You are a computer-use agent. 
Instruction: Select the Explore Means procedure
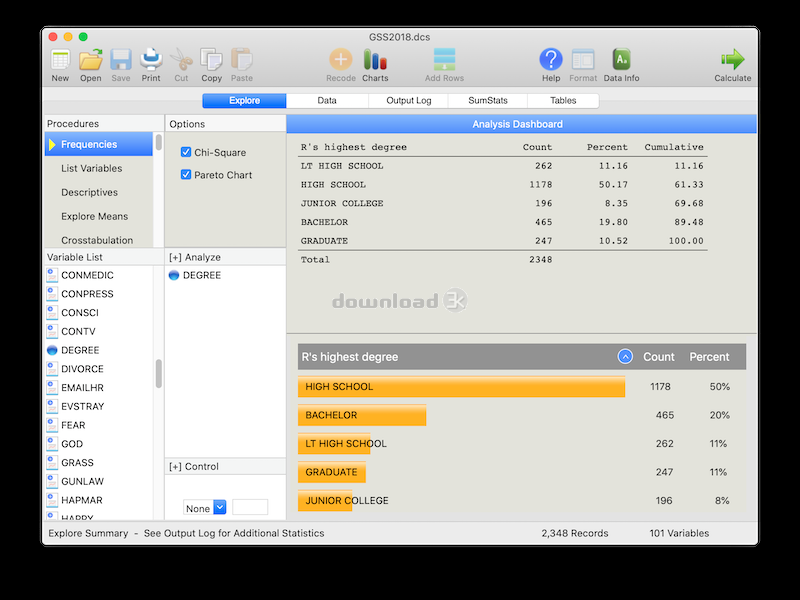(x=99, y=216)
